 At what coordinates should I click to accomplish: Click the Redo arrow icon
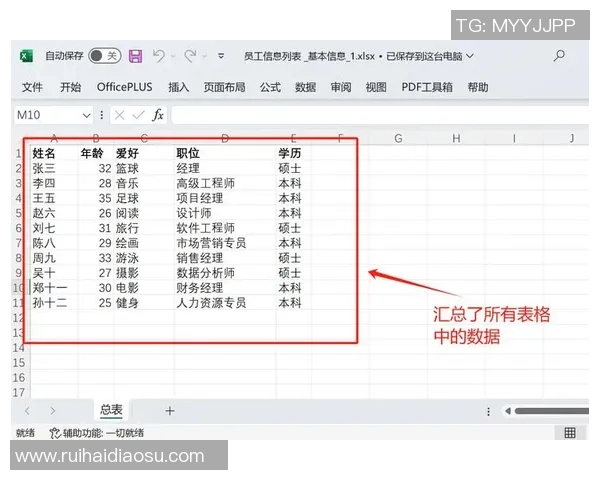tap(190, 56)
